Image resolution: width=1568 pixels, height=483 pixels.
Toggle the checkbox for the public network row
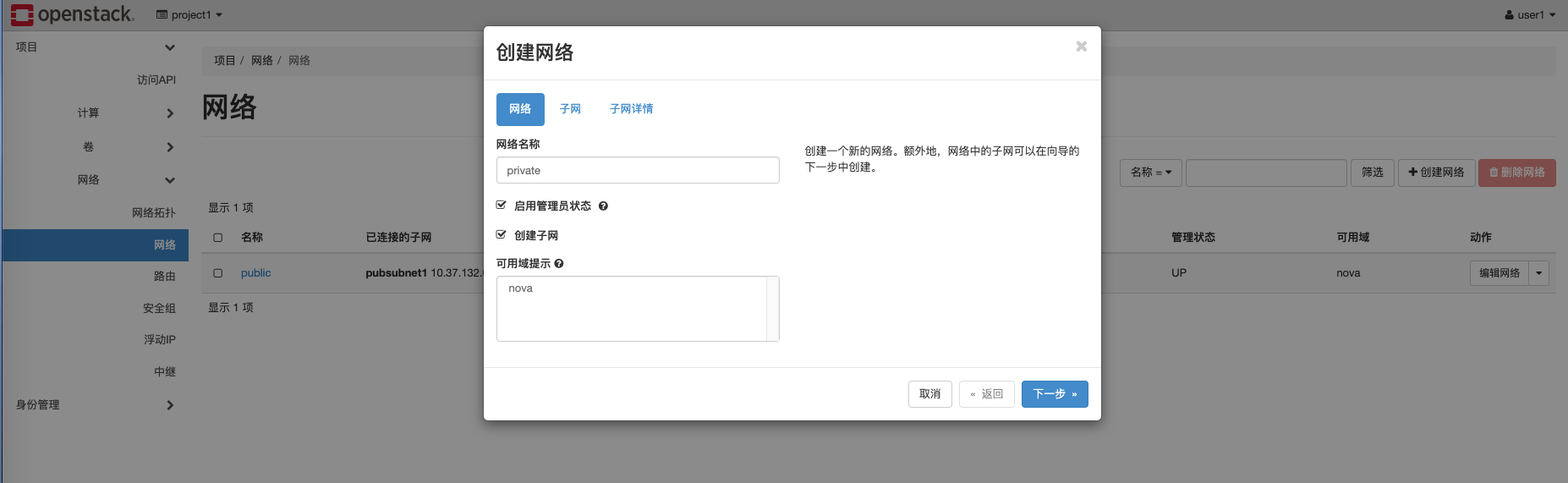coord(218,273)
